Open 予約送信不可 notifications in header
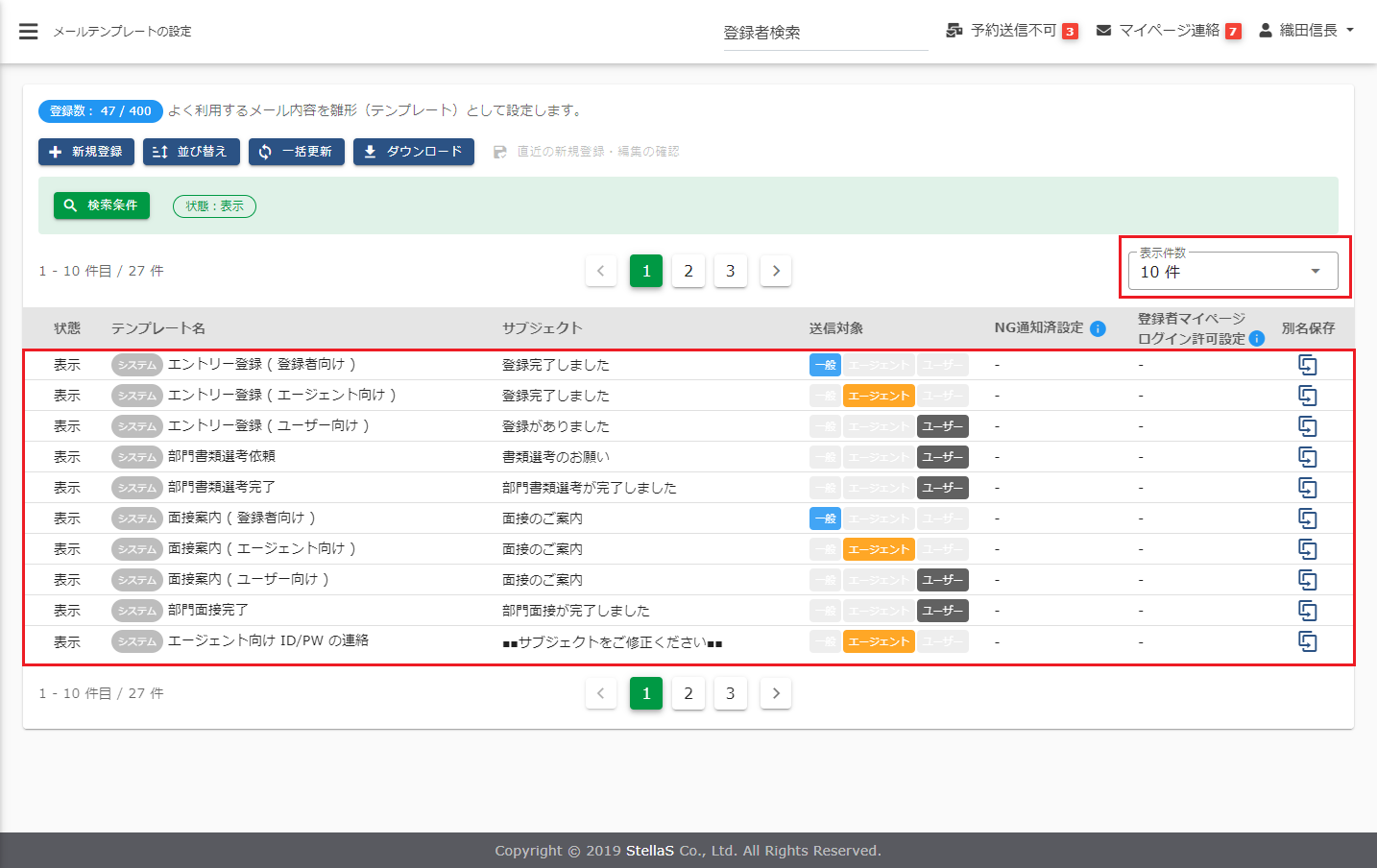Image resolution: width=1377 pixels, height=868 pixels. 1011,31
